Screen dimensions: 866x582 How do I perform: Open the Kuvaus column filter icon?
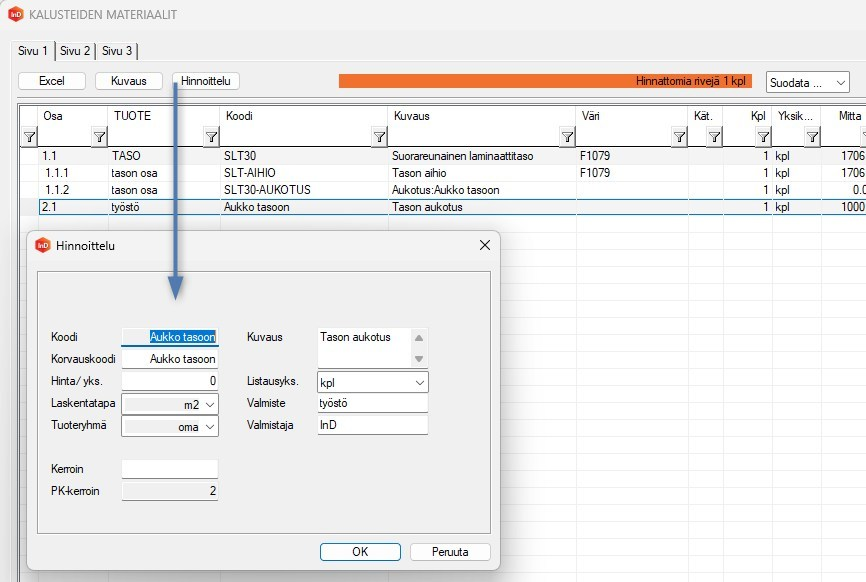379,137
